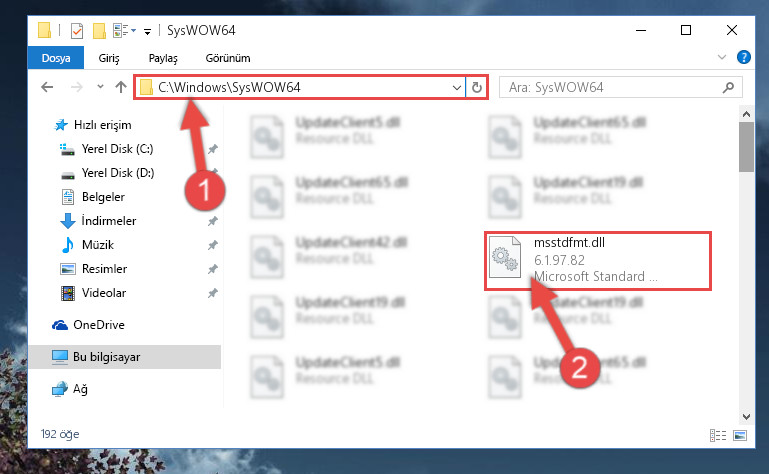The image size is (769, 474).
Task: Open the blue Help icon
Action: [743, 57]
